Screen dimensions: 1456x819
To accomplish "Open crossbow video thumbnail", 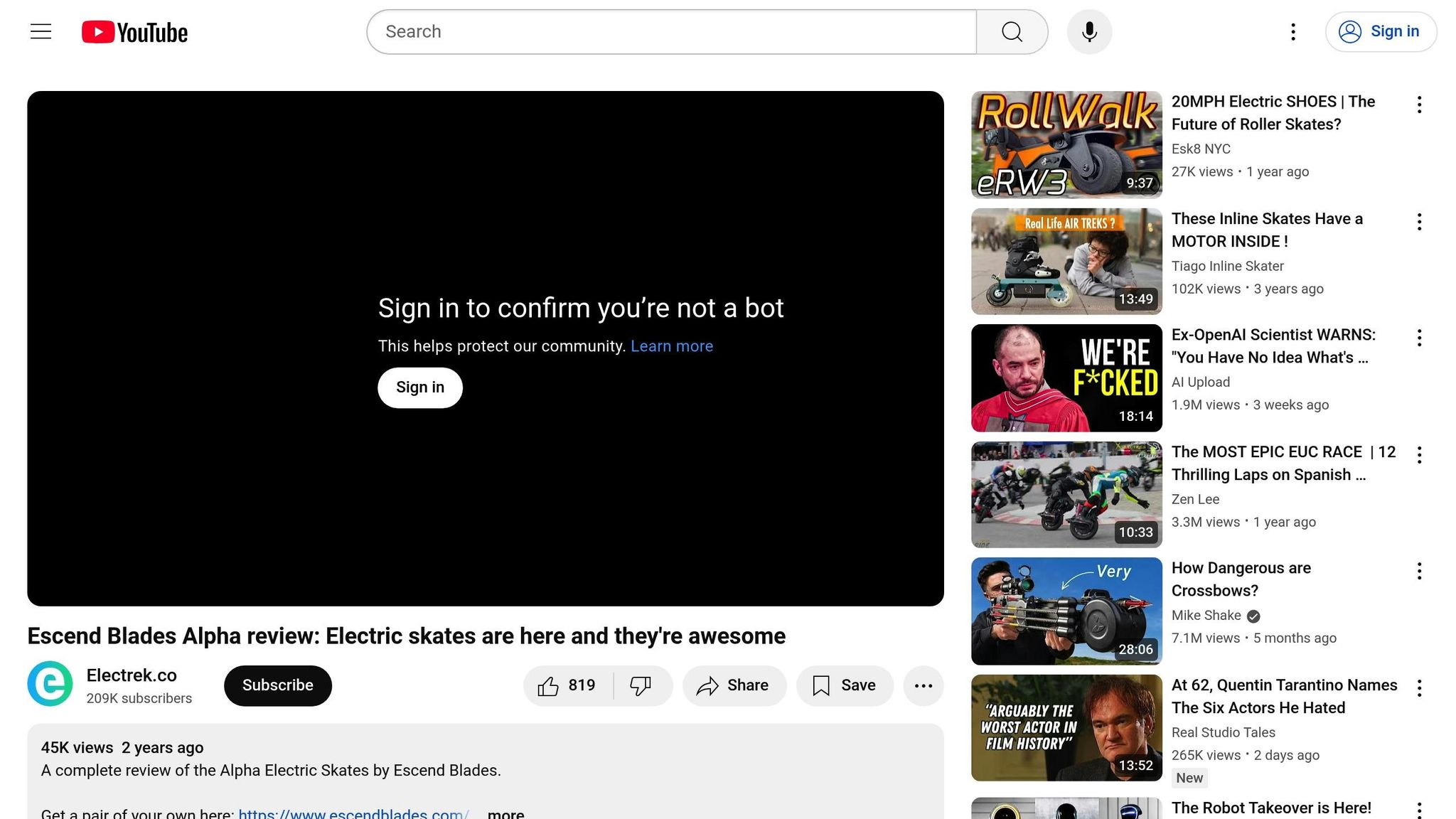I will [x=1066, y=611].
